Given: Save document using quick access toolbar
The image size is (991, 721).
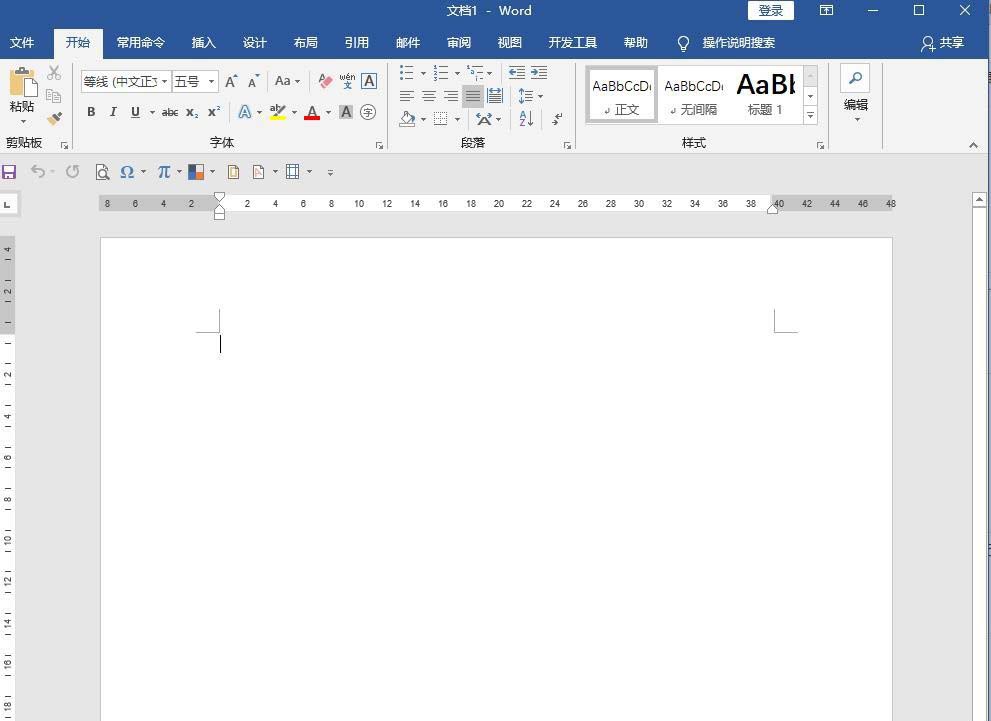Looking at the screenshot, I should 9,172.
